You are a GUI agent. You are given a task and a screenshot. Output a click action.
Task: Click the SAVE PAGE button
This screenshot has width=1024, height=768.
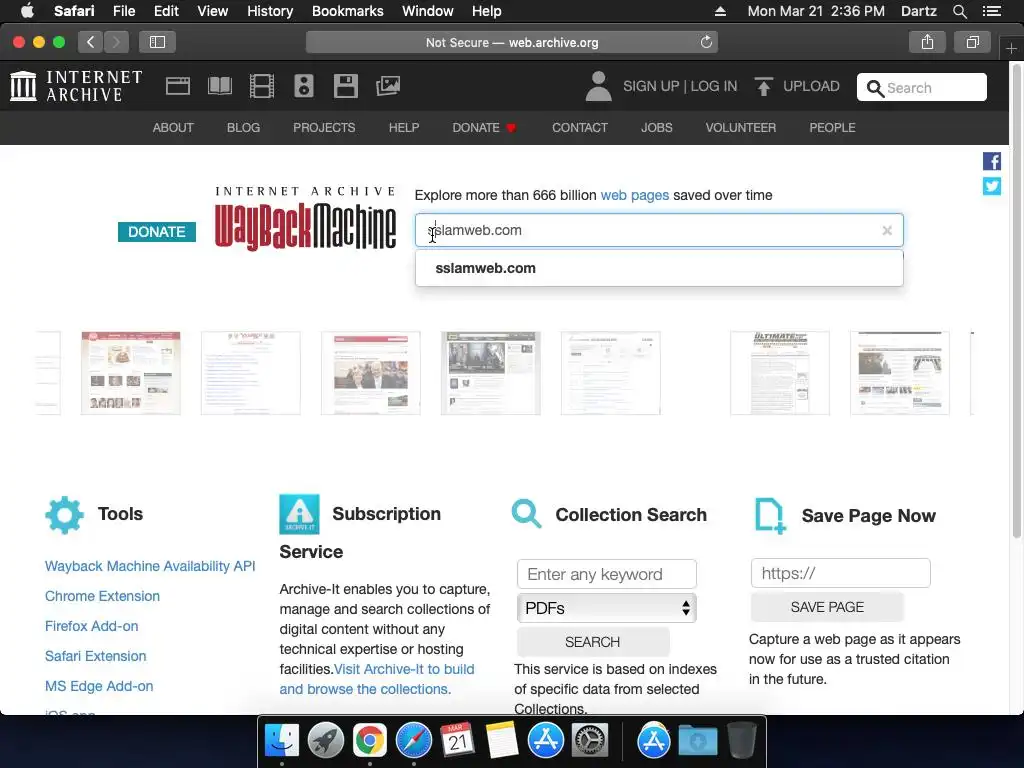point(827,607)
